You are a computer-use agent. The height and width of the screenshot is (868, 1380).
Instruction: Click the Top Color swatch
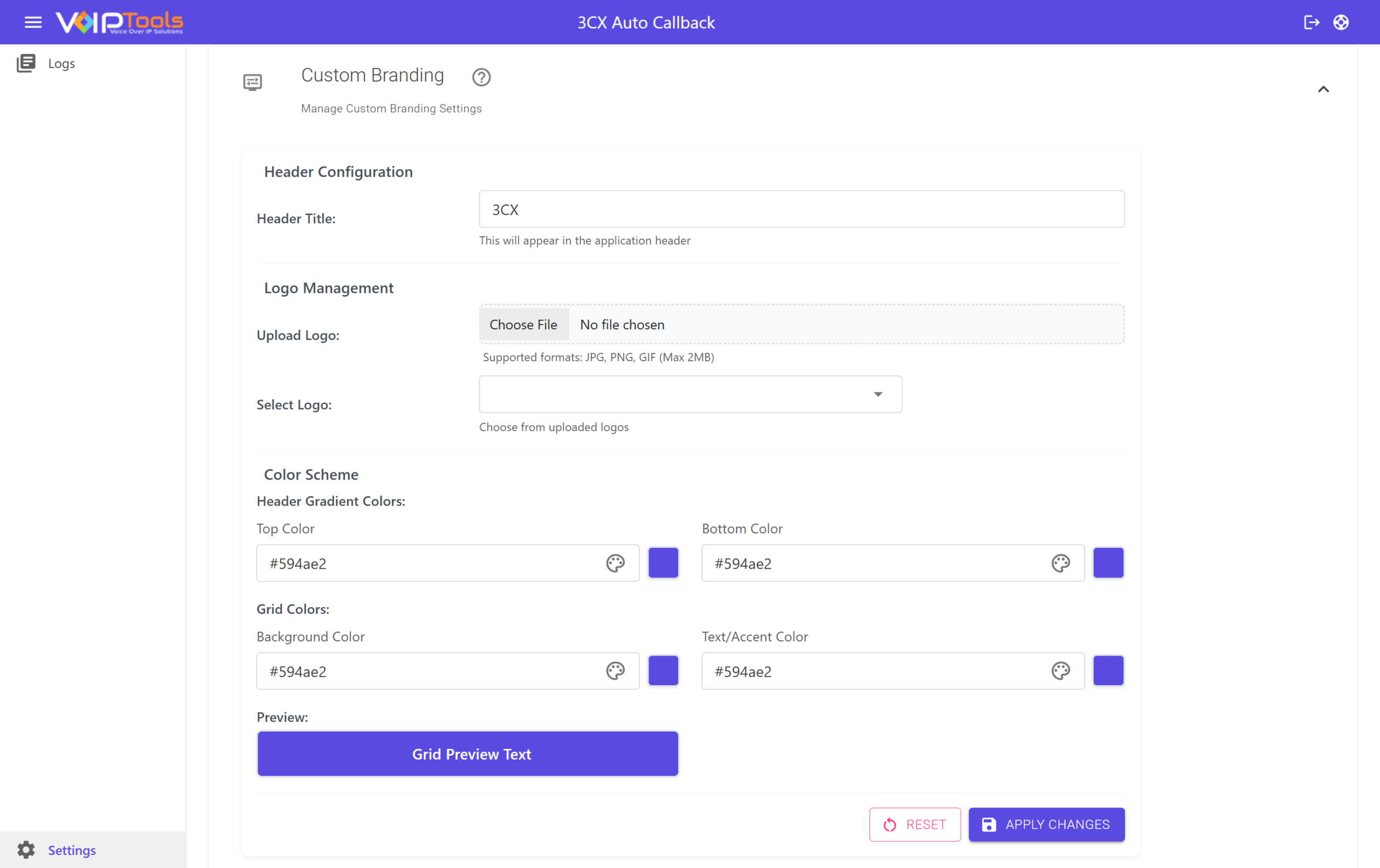(x=663, y=563)
